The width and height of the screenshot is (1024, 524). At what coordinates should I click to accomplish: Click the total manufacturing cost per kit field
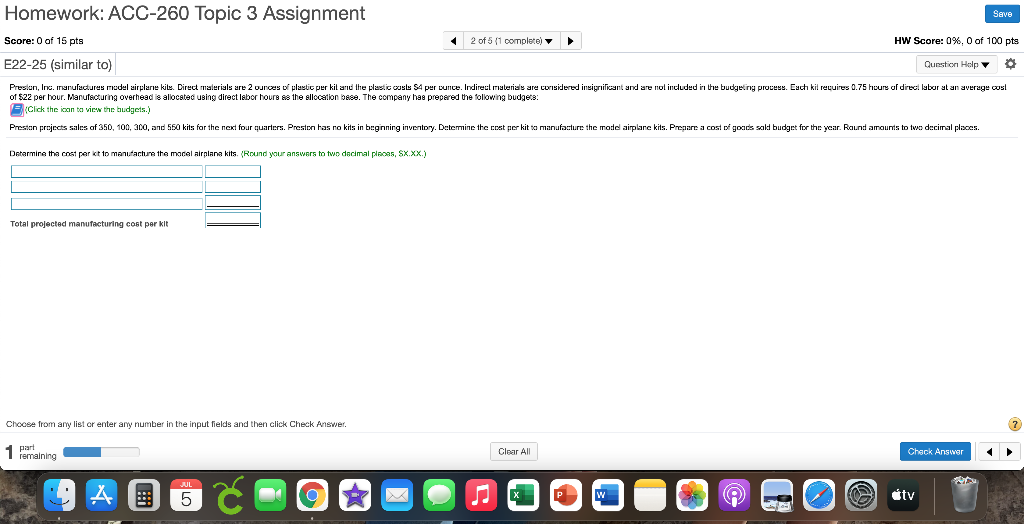pos(232,220)
